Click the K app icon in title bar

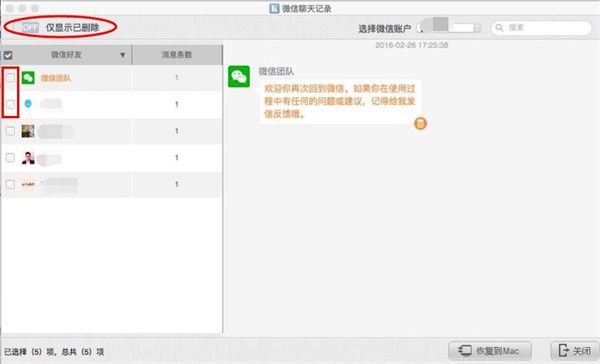coord(274,8)
